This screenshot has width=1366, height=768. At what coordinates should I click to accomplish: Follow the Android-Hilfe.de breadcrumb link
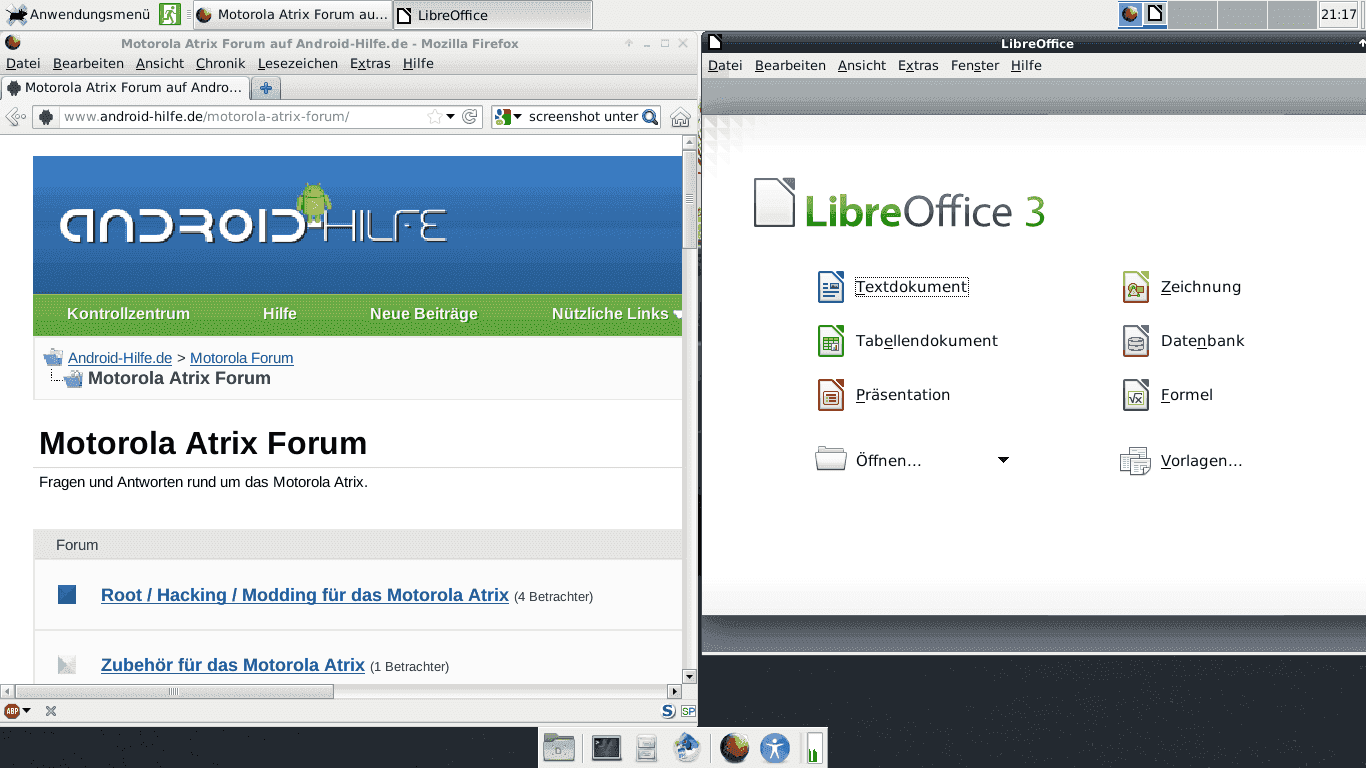click(x=120, y=358)
